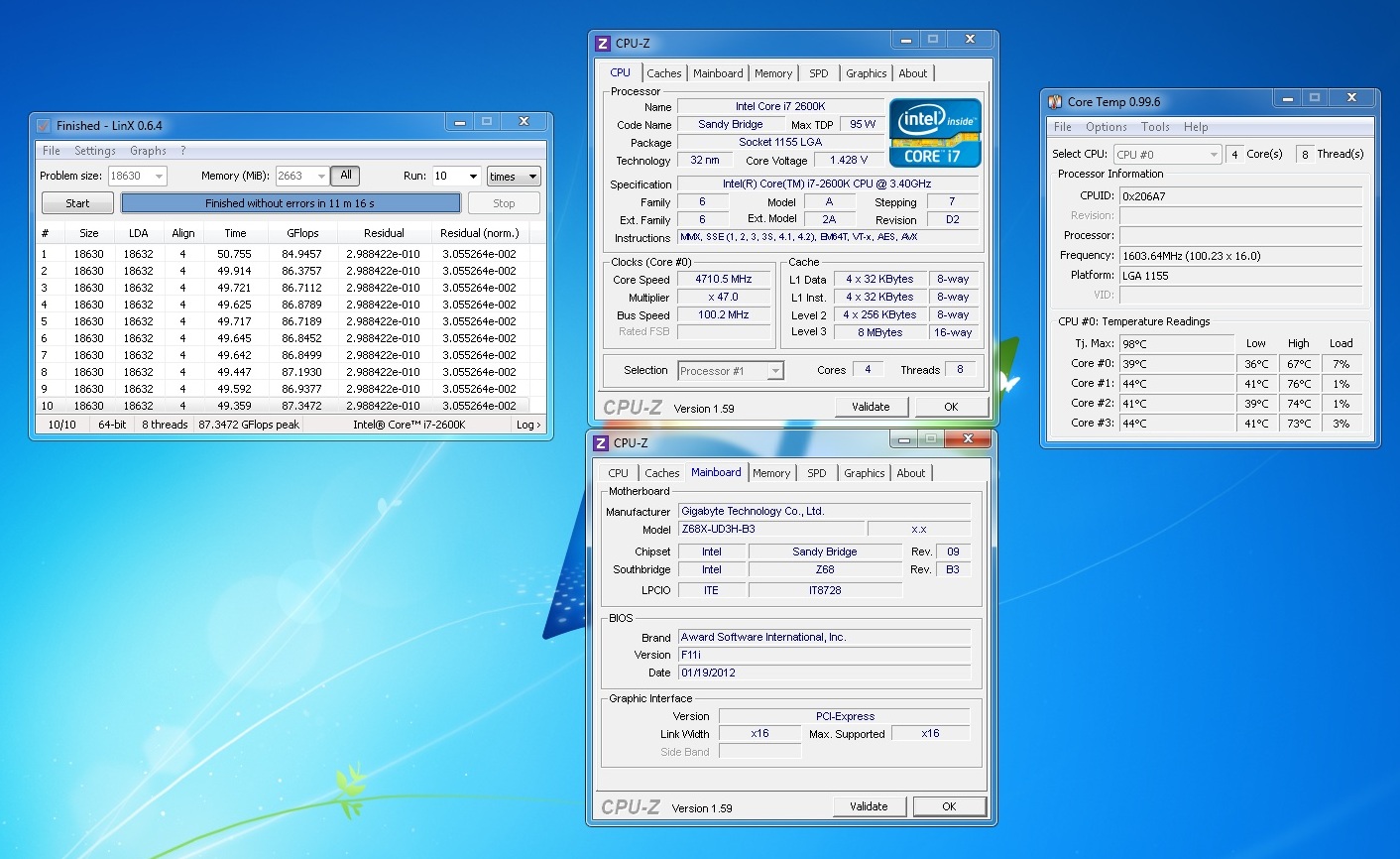Select row 10 in LinX results table
The image size is (1400, 859).
click(288, 406)
